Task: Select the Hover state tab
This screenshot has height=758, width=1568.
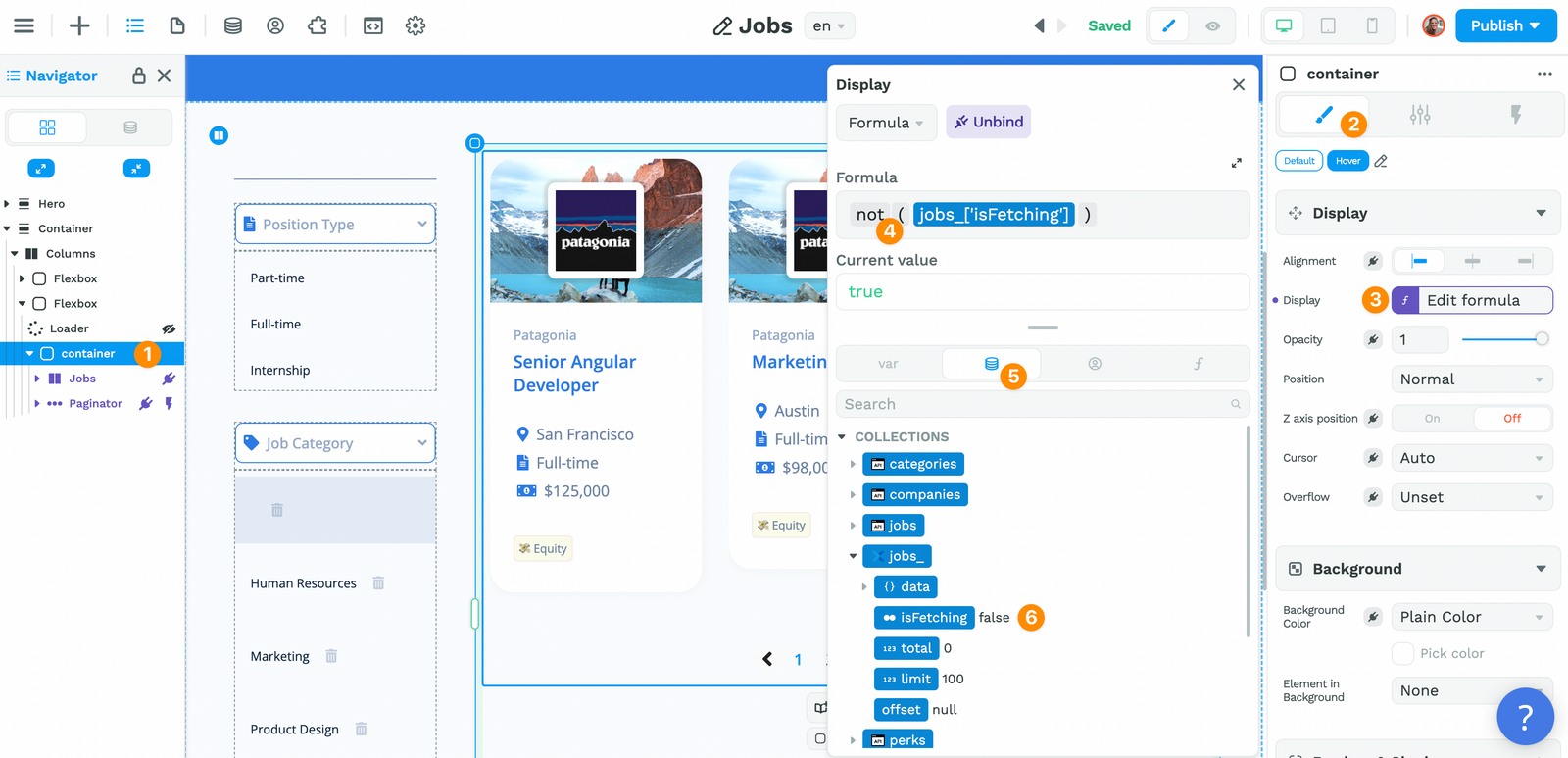Action: (1347, 161)
